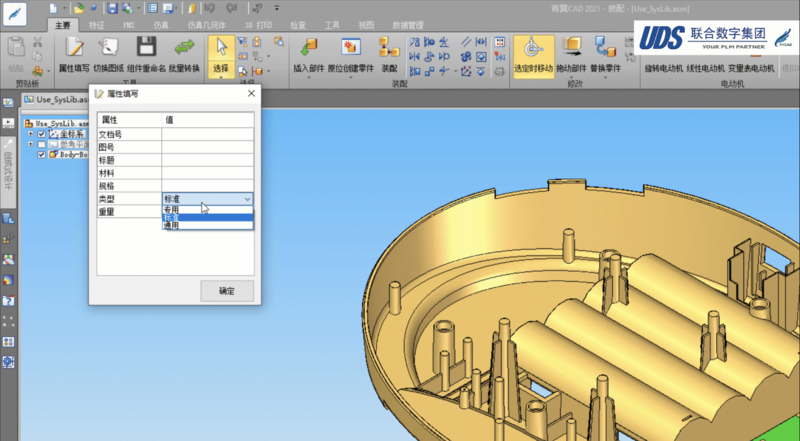Click the 插入部件 ribbon tool
This screenshot has height=441, width=800.
[x=308, y=55]
